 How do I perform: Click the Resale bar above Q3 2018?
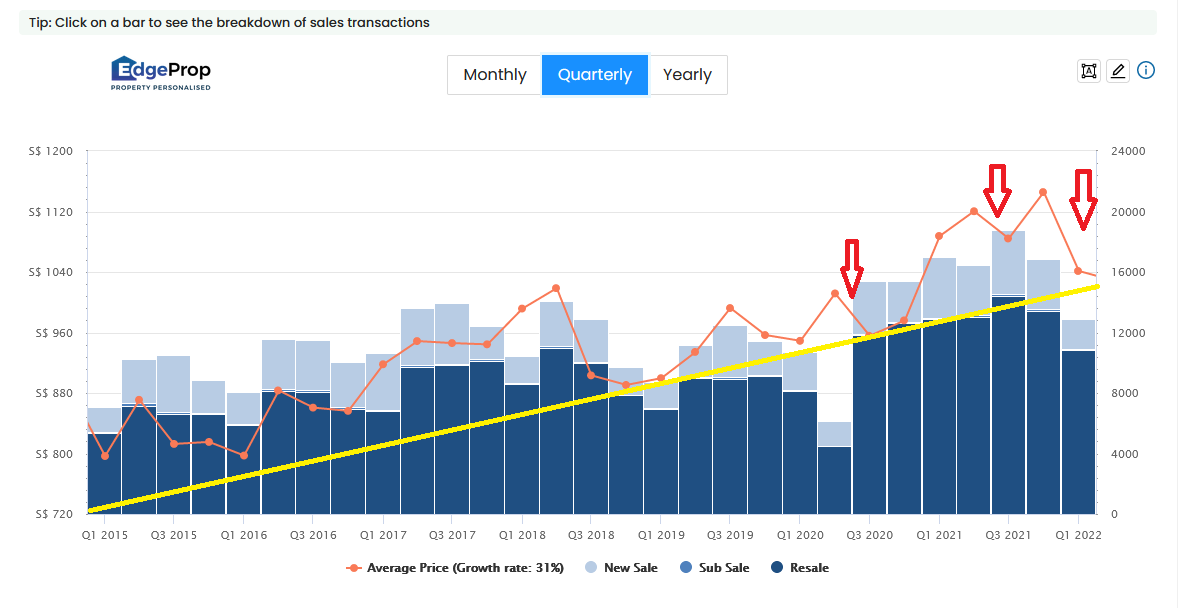[591, 440]
